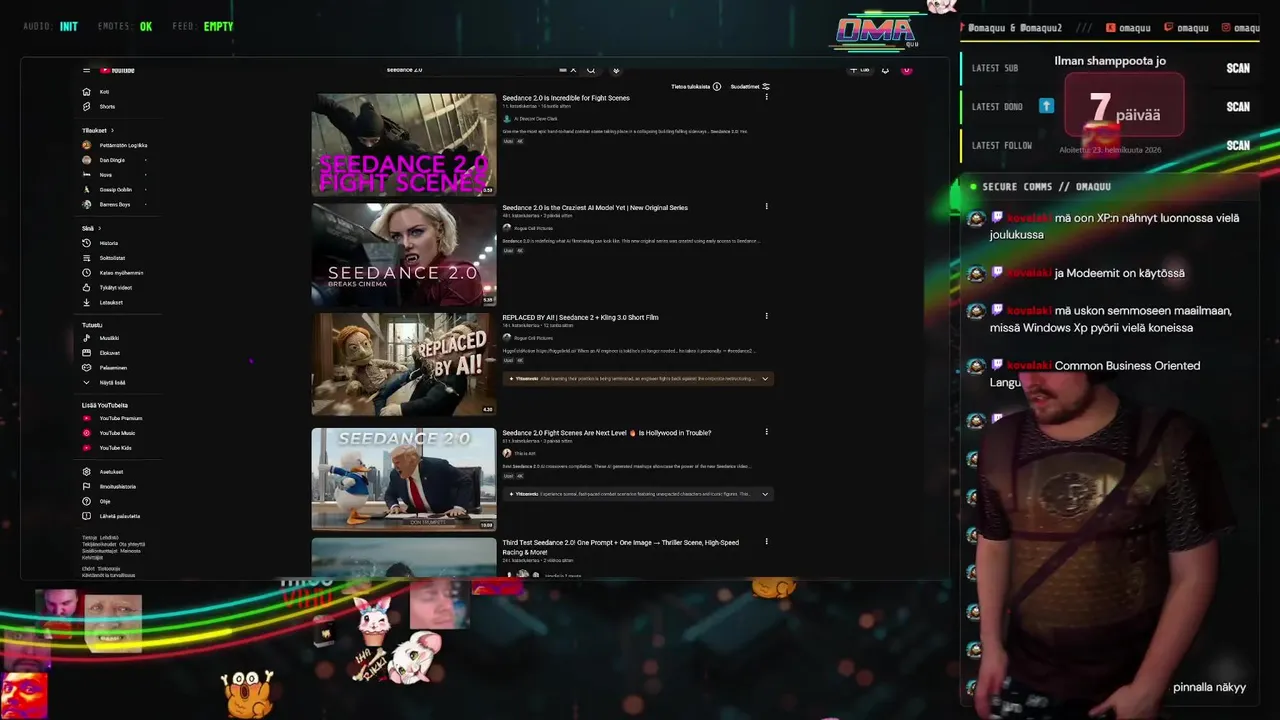Open Nova channel in subscriptions

click(x=97, y=175)
